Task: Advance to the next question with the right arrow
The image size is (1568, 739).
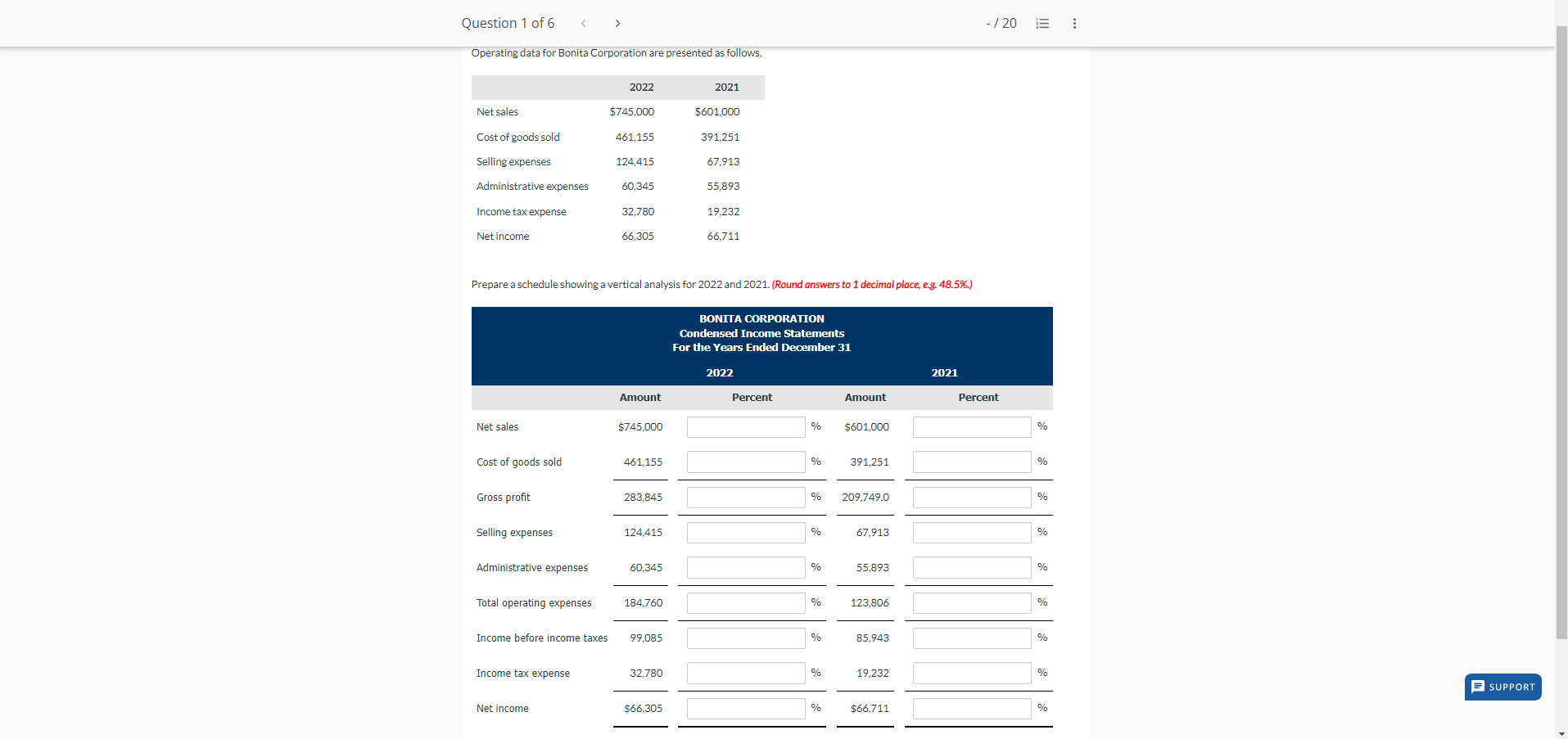Action: click(618, 23)
